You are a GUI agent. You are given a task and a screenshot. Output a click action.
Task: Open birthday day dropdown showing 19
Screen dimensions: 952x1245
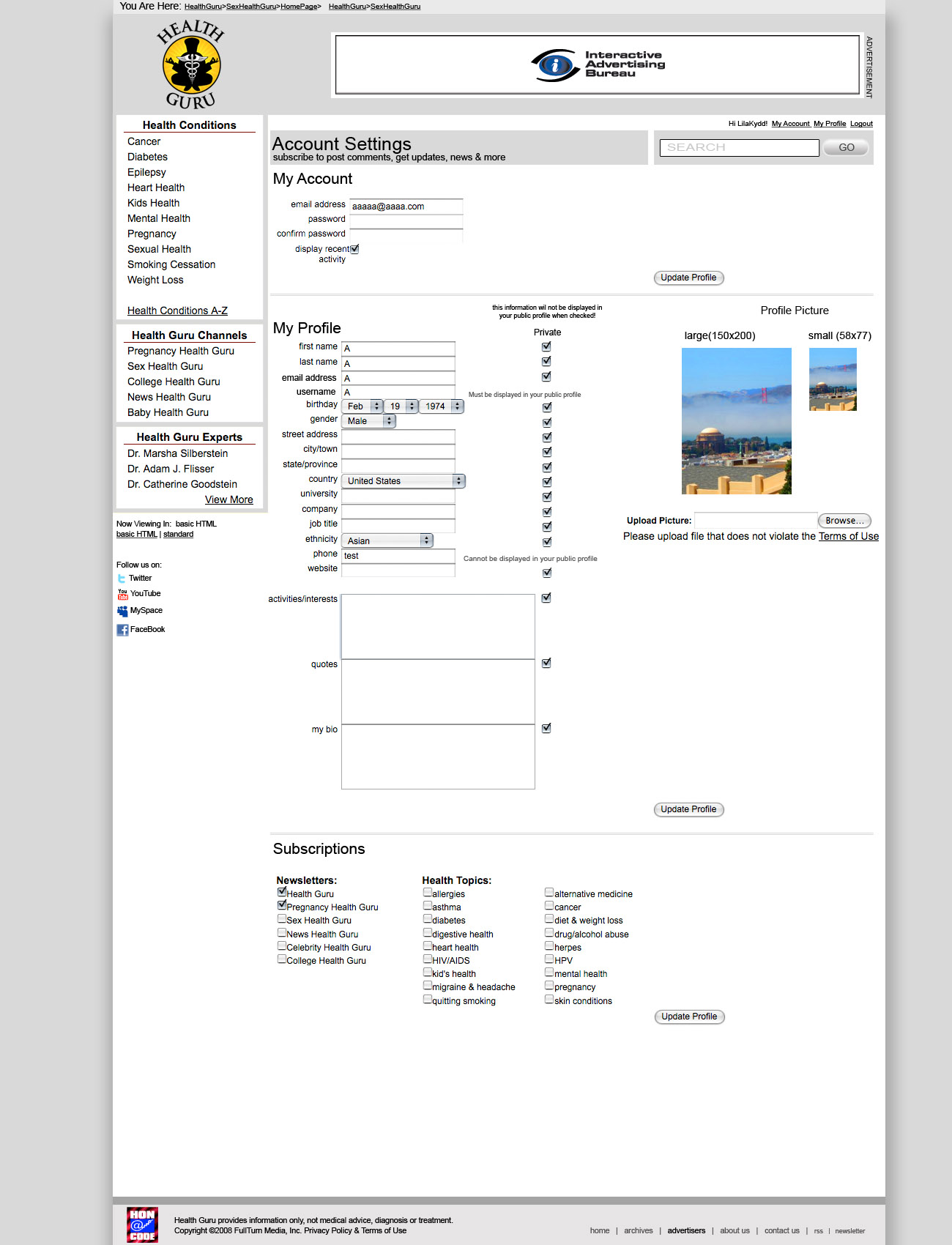(x=401, y=406)
